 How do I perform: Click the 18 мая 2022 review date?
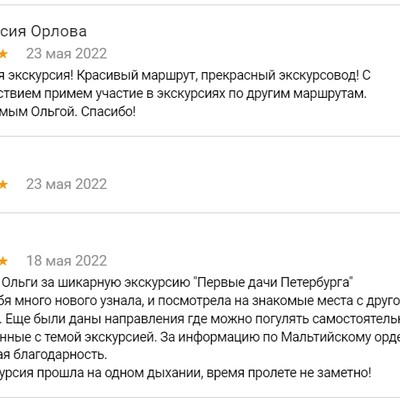click(67, 261)
